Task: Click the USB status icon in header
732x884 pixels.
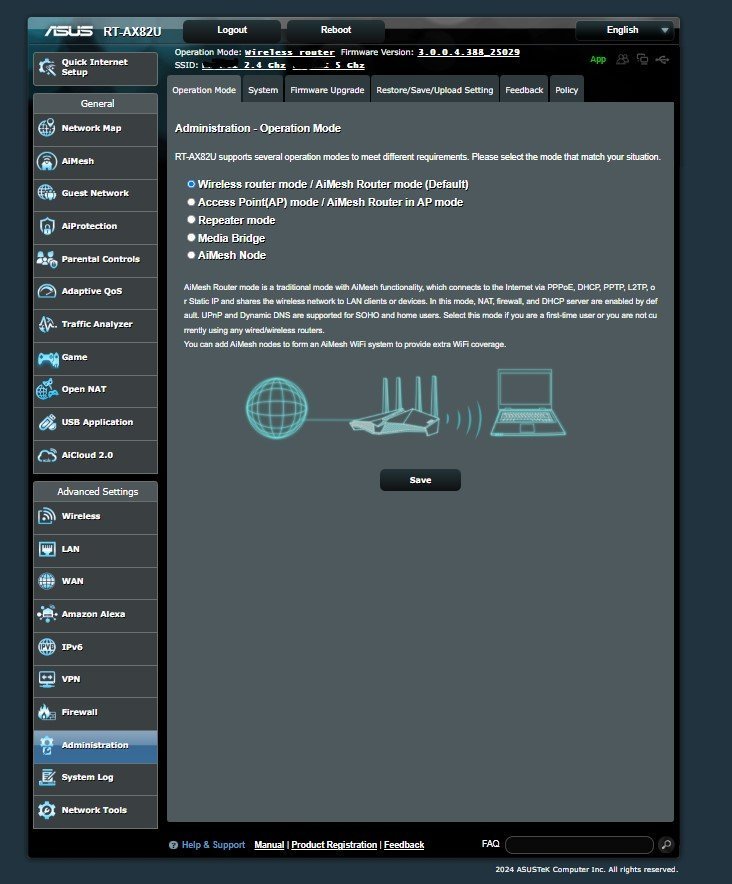Action: pos(663,59)
